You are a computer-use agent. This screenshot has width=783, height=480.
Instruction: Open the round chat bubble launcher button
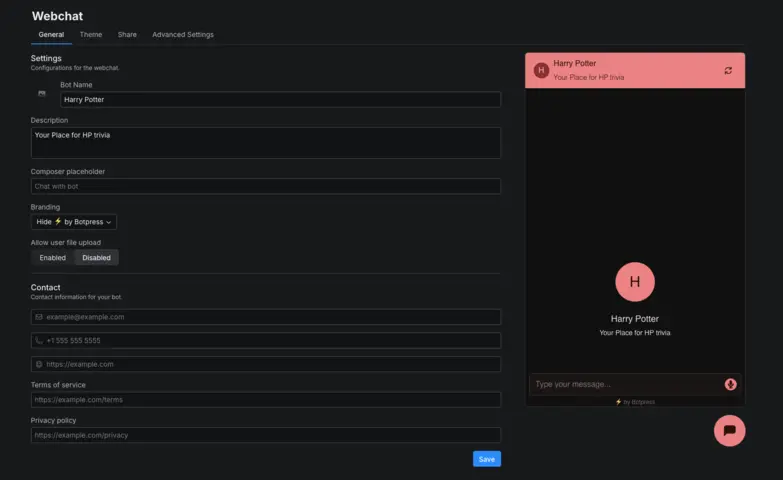pos(729,431)
